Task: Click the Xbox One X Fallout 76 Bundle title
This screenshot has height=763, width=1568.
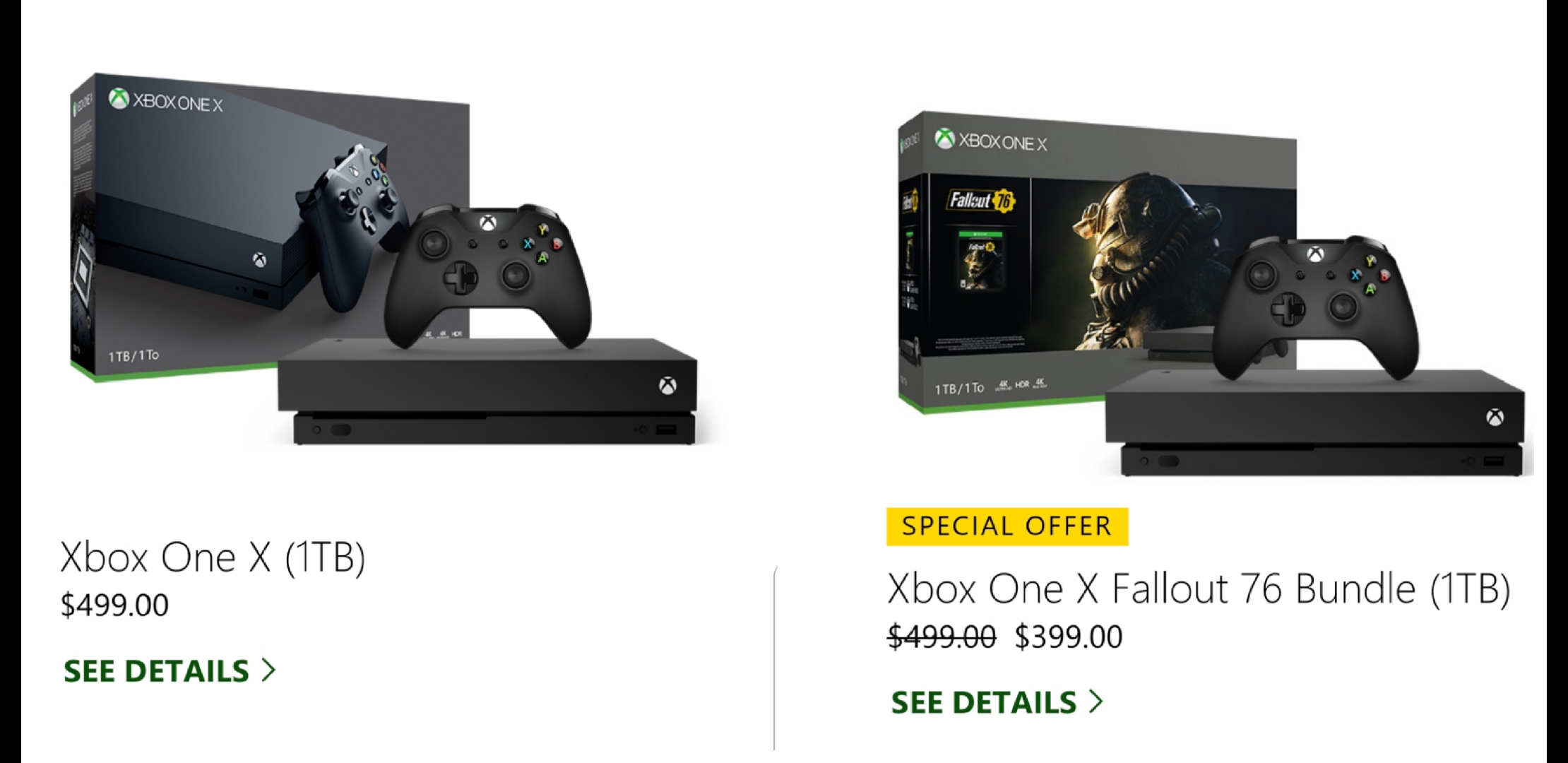Action: click(x=1199, y=588)
